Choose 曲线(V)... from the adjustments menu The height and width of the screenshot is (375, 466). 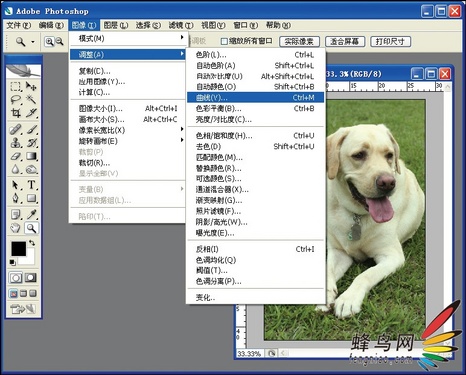[x=255, y=97]
